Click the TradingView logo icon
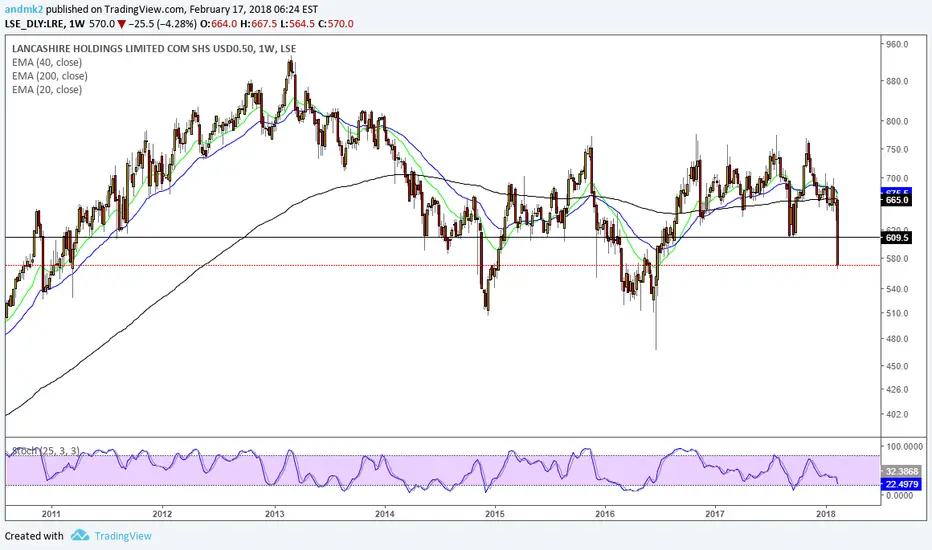 pos(80,536)
